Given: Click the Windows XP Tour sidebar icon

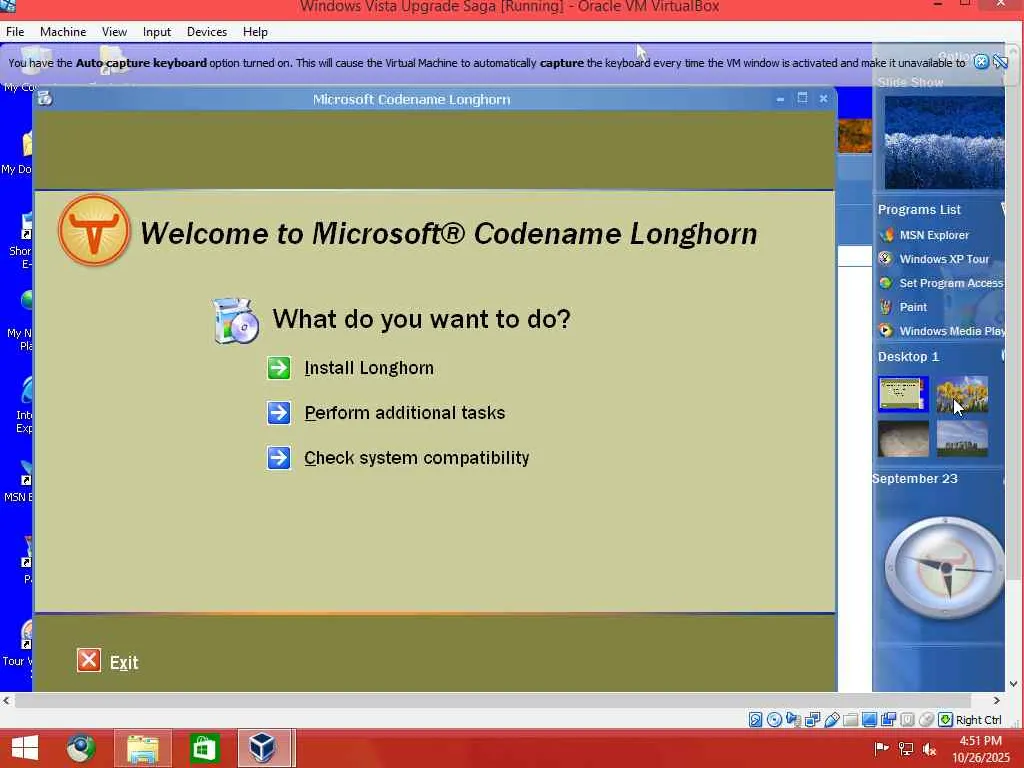Looking at the screenshot, I should tap(886, 259).
